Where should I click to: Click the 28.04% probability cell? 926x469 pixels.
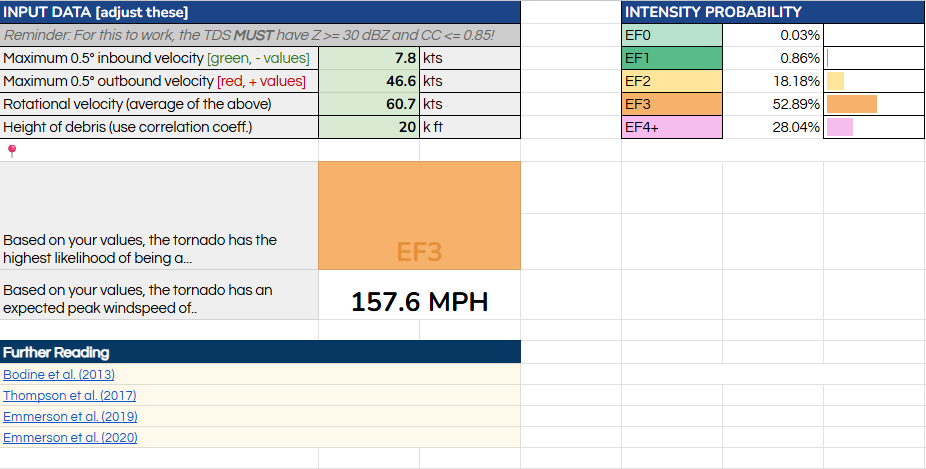click(x=773, y=127)
